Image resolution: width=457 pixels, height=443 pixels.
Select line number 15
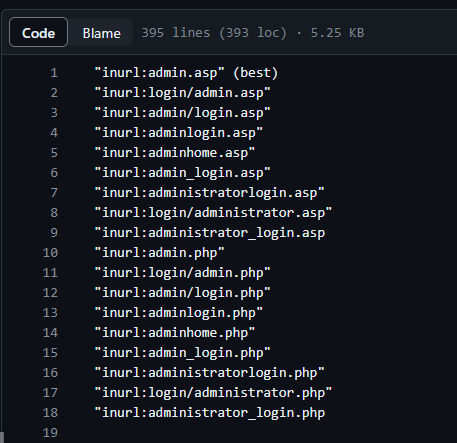point(50,353)
